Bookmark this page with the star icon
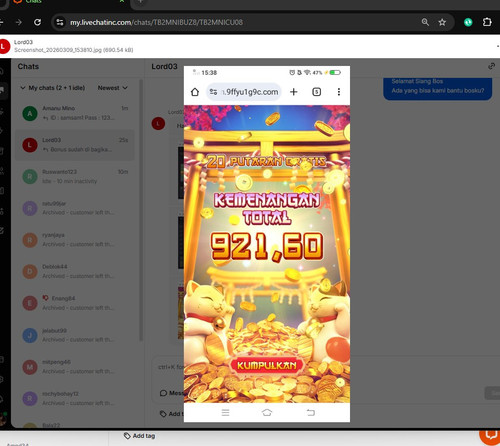Viewport: 500px width, 446px height. [442, 22]
